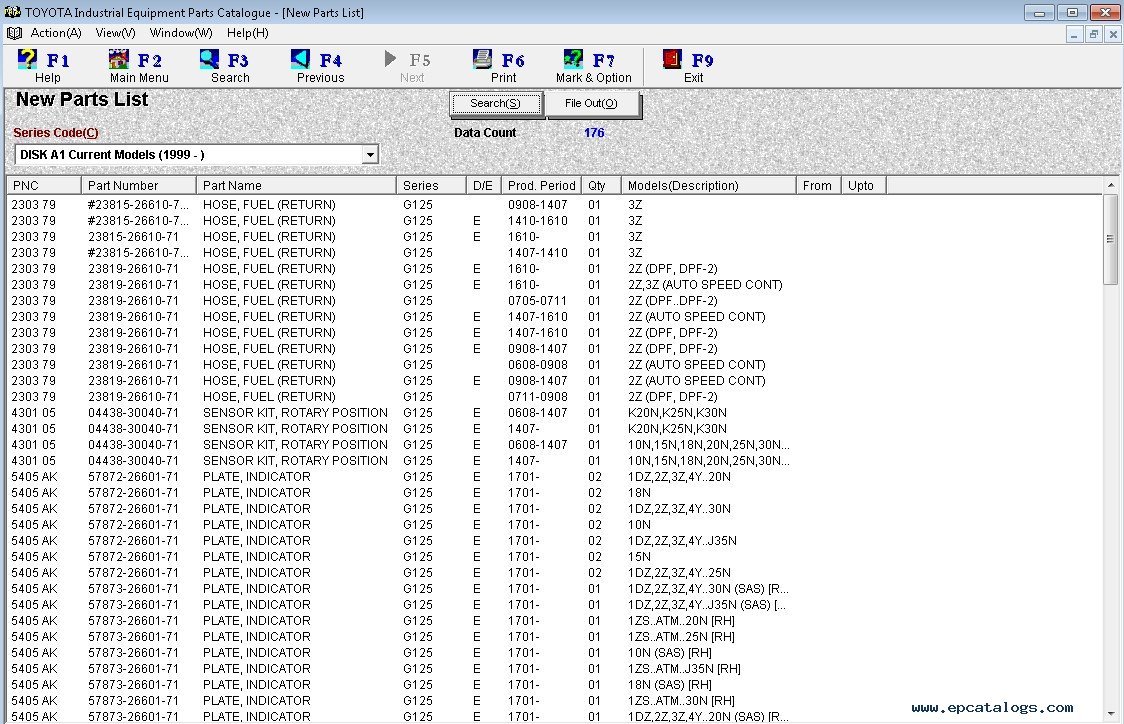Sort by the Part Number column header
This screenshot has height=724, width=1124.
point(138,186)
